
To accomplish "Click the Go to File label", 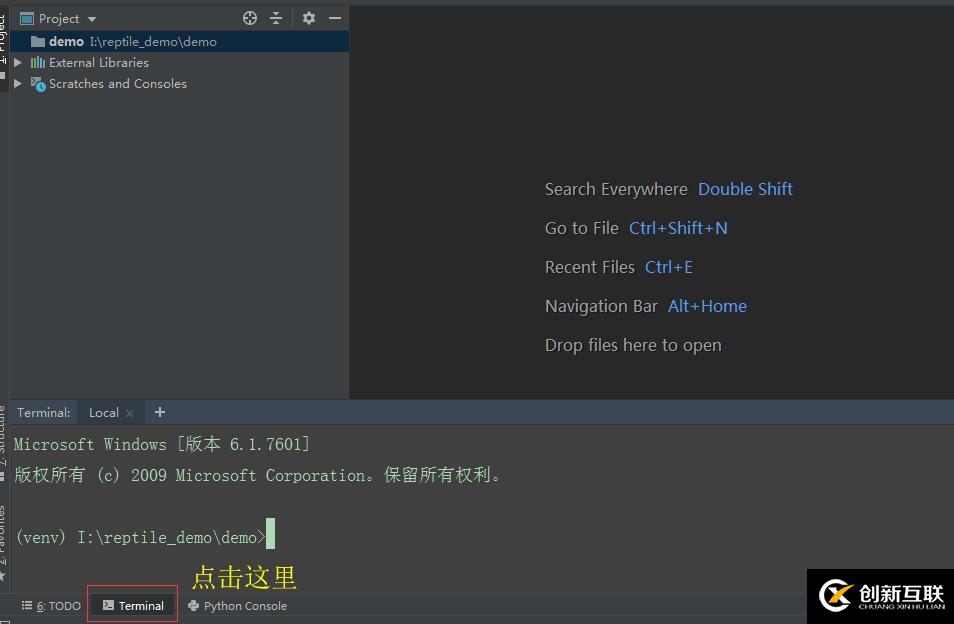I will 582,228.
